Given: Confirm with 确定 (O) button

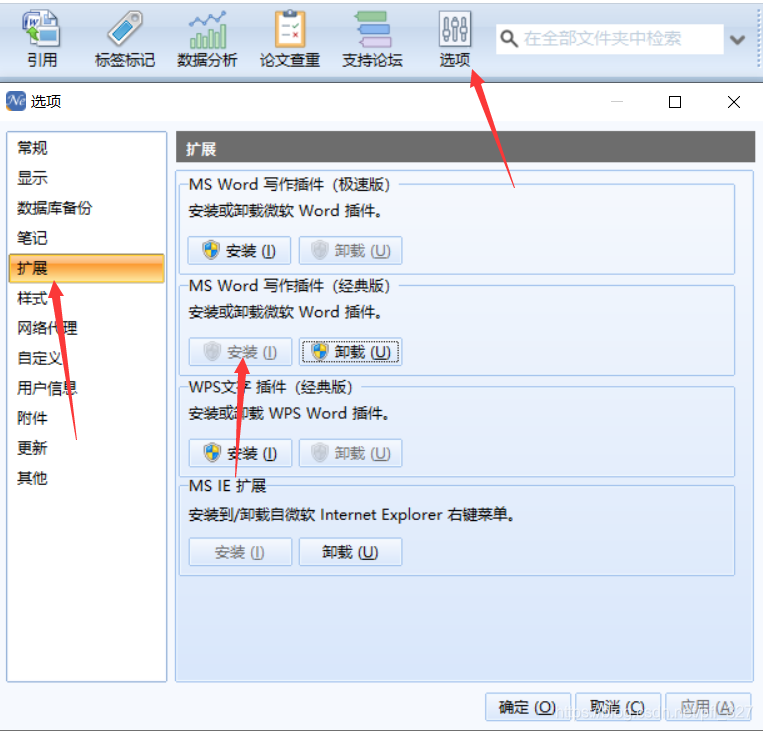Looking at the screenshot, I should tap(527, 707).
